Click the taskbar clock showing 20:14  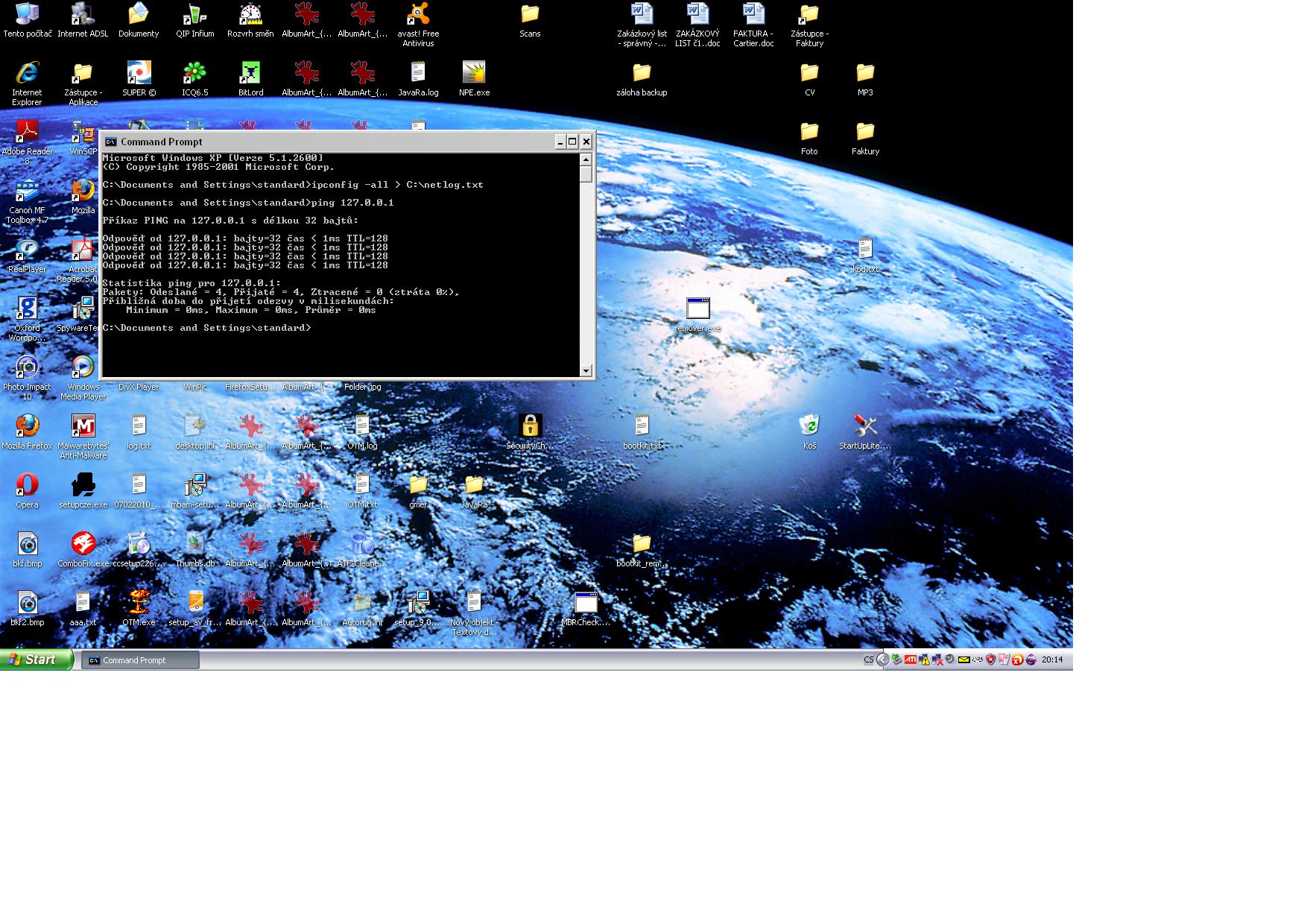tap(1052, 659)
